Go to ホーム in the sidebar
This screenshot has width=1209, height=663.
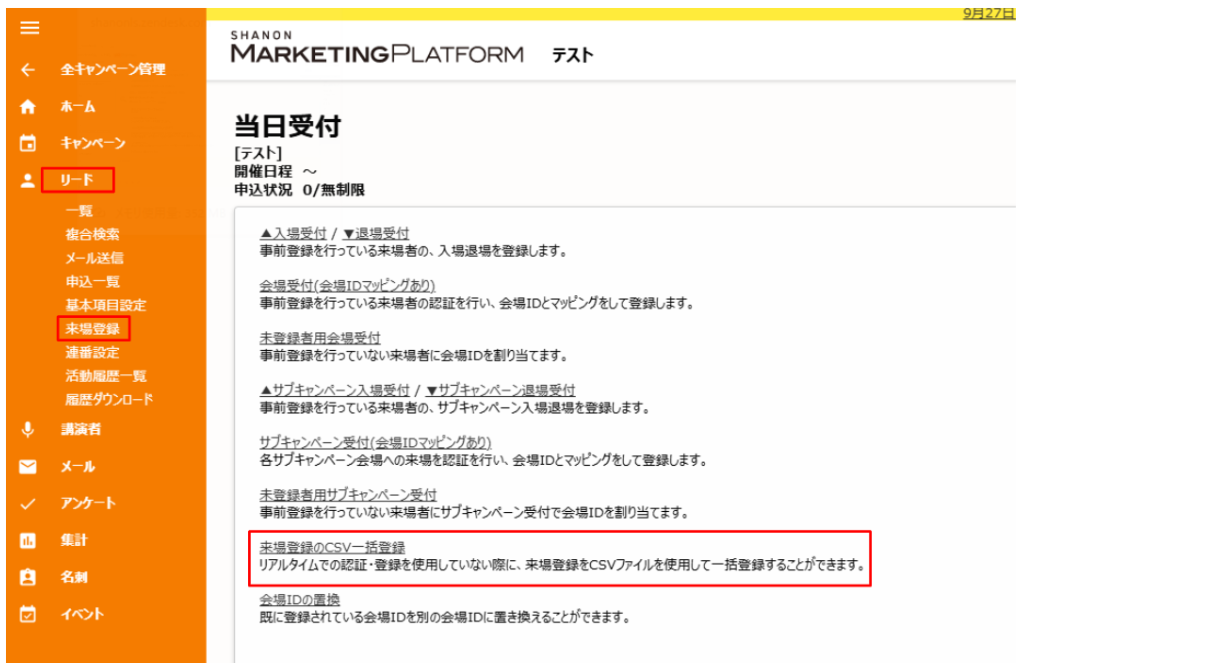(78, 106)
